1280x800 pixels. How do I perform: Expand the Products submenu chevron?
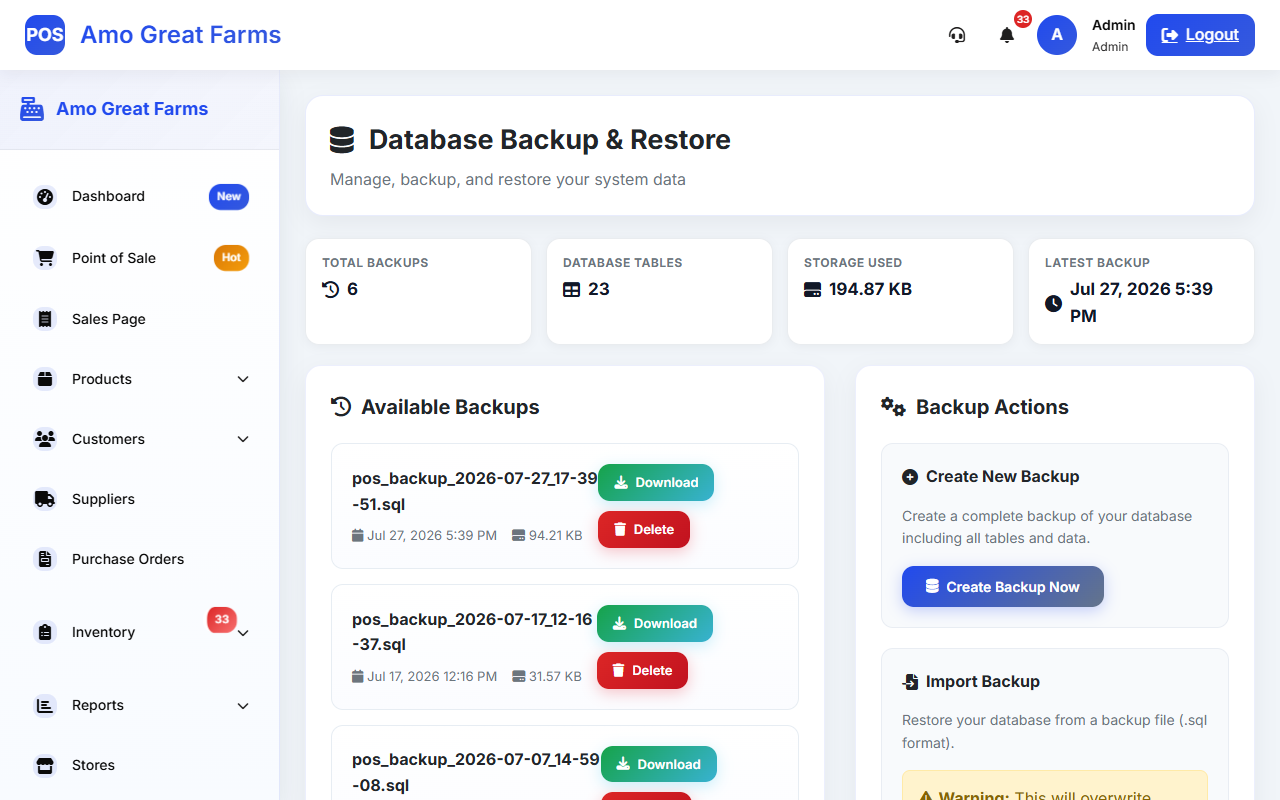[243, 379]
